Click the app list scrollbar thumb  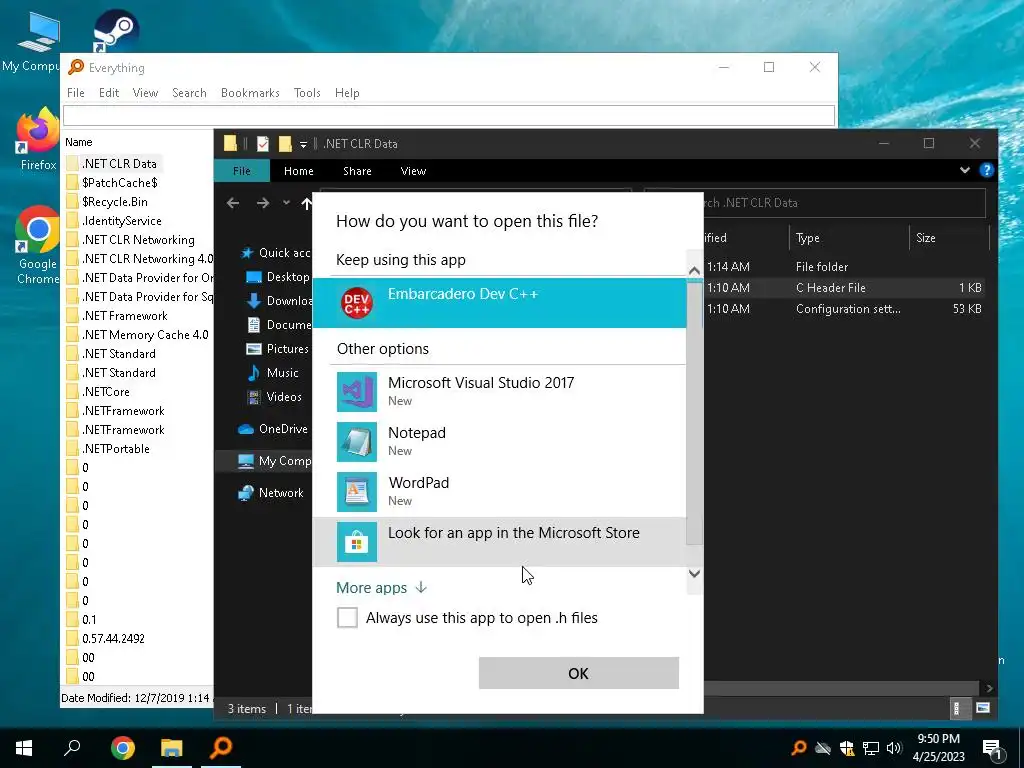(x=694, y=412)
